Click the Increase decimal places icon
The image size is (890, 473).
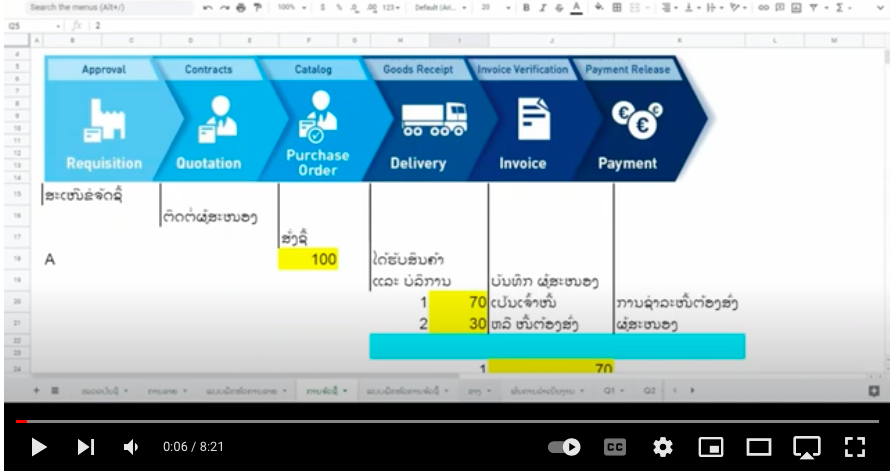point(372,7)
